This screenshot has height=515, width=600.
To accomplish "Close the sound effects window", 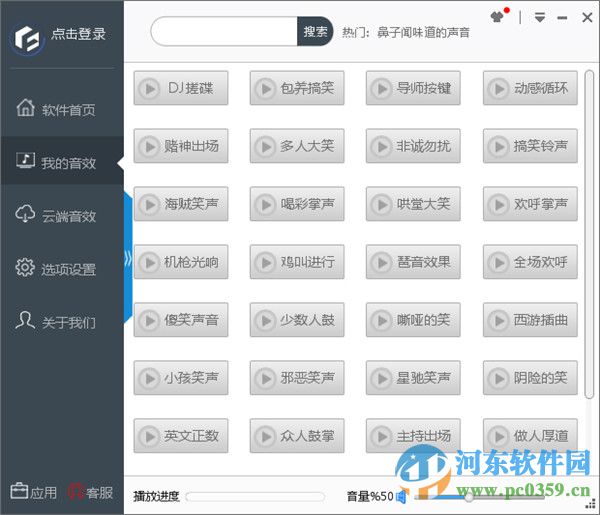I will point(587,17).
